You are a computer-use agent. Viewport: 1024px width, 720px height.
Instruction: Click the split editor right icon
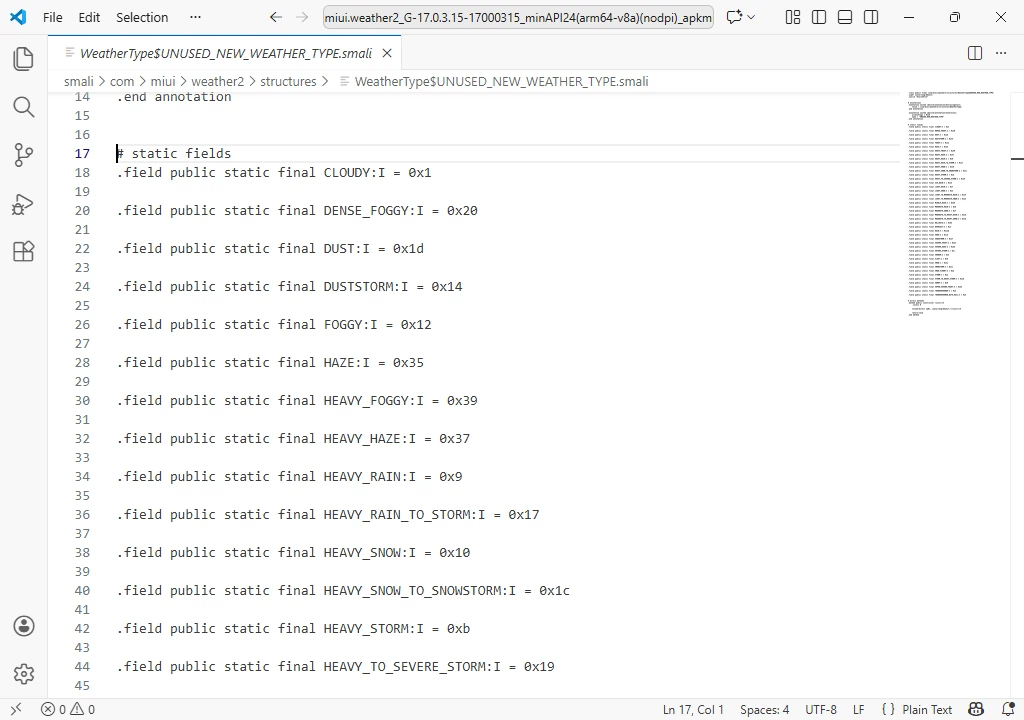(975, 53)
